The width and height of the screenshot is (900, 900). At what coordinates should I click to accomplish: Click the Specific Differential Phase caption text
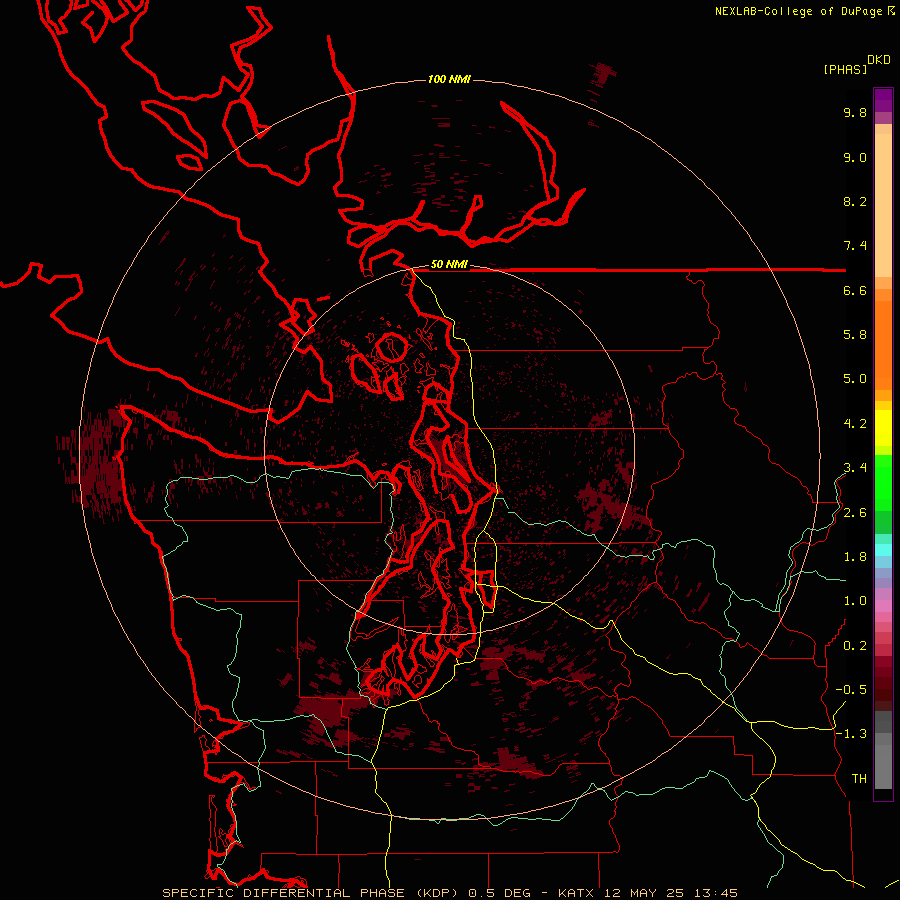click(450, 893)
